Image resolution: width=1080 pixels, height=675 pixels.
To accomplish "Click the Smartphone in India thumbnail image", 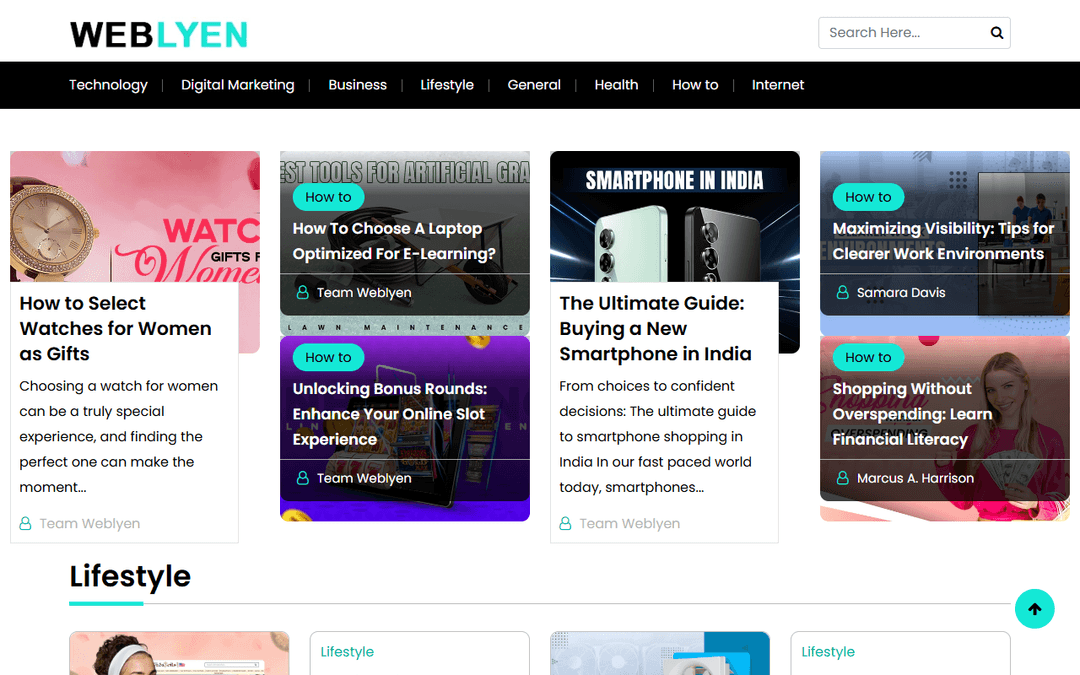I will point(675,216).
